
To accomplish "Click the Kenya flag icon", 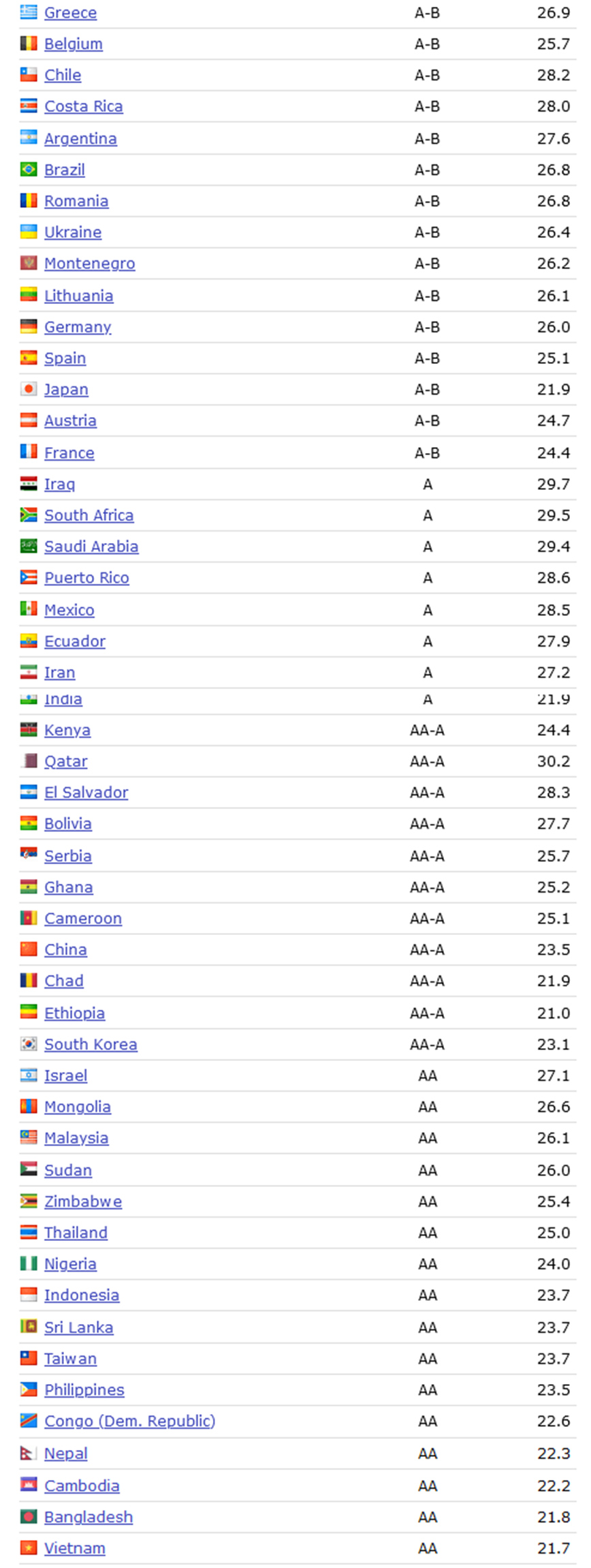I will 29,730.
